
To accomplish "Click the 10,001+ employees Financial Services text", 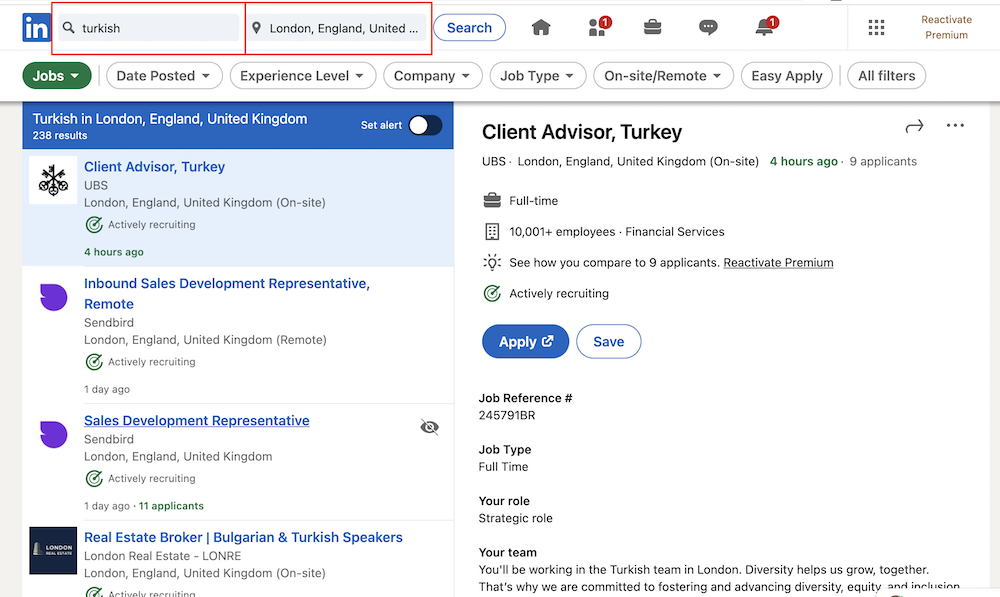I will click(x=617, y=232).
